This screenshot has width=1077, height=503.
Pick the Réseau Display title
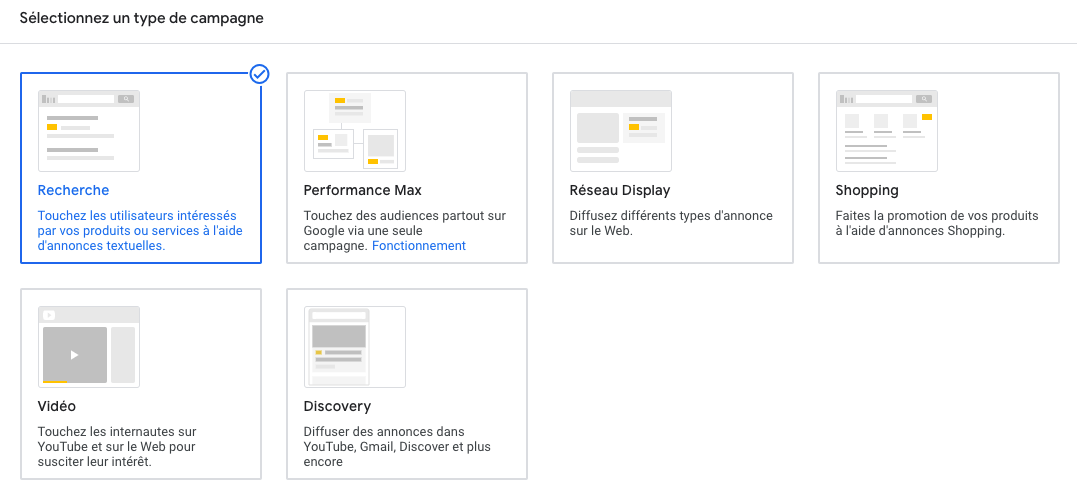coord(619,190)
